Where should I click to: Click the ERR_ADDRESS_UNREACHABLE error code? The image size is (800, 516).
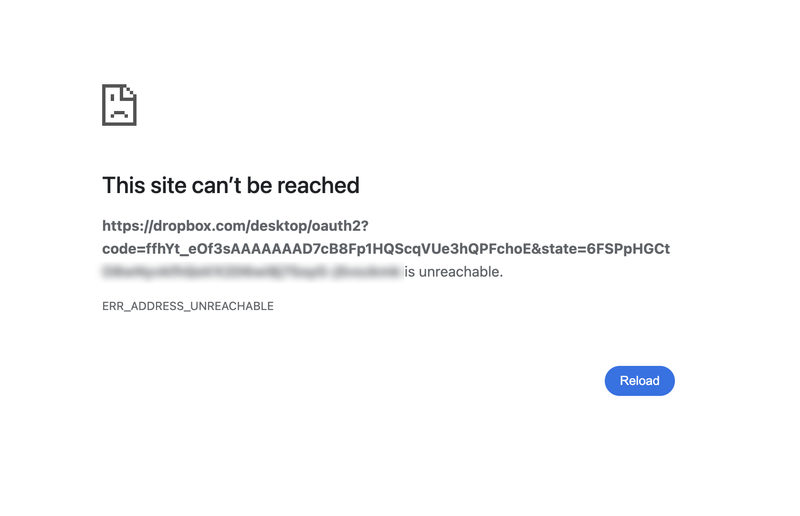tap(188, 306)
